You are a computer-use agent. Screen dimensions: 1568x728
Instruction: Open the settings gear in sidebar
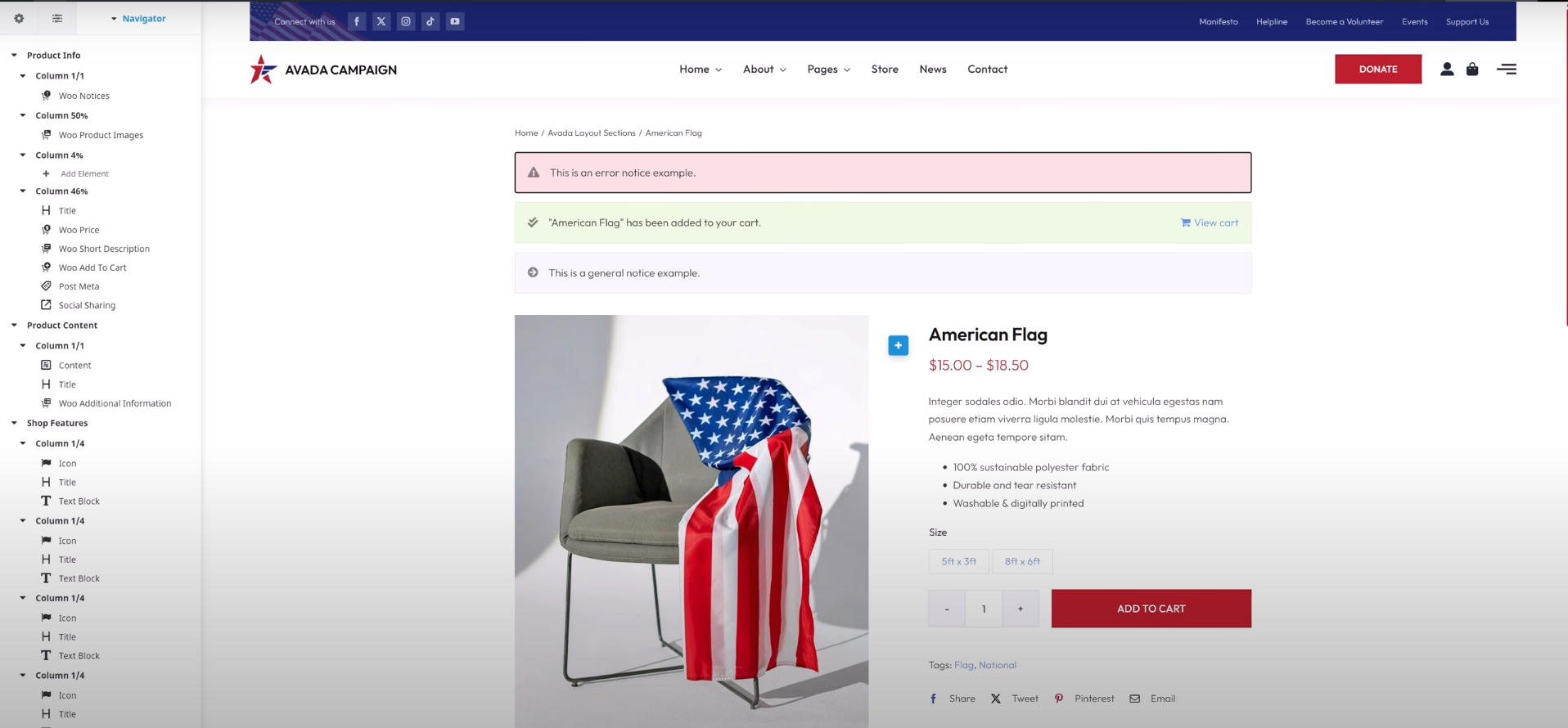19,18
